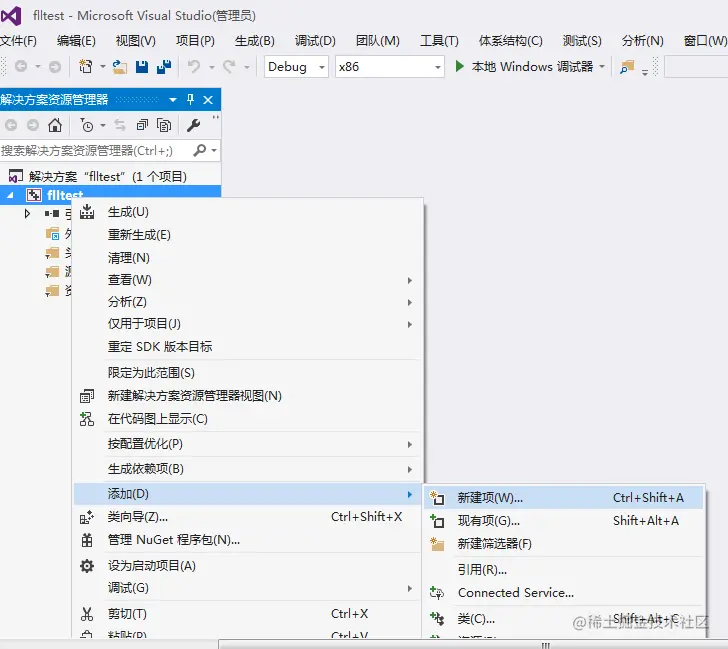Screen dimensions: 728x649
Task: Close the Solution Explorer panel
Action: [x=208, y=100]
